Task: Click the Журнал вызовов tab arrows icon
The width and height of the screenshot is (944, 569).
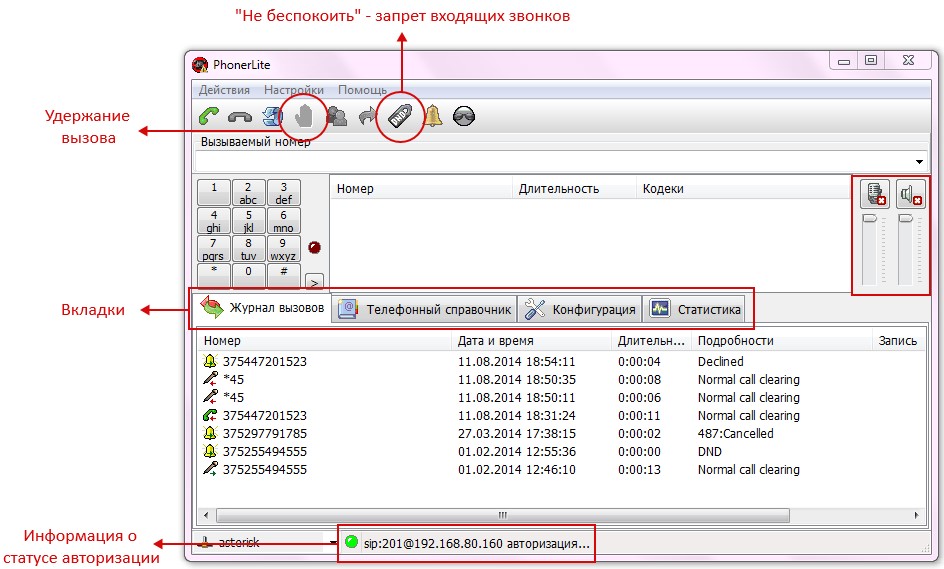Action: 212,308
